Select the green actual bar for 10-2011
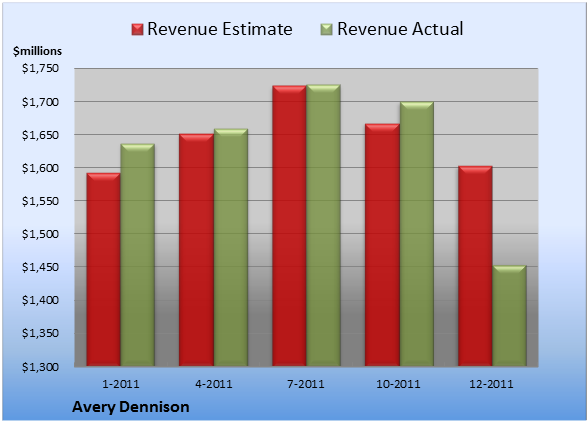Image resolution: width=588 pixels, height=422 pixels. pyautogui.click(x=417, y=234)
